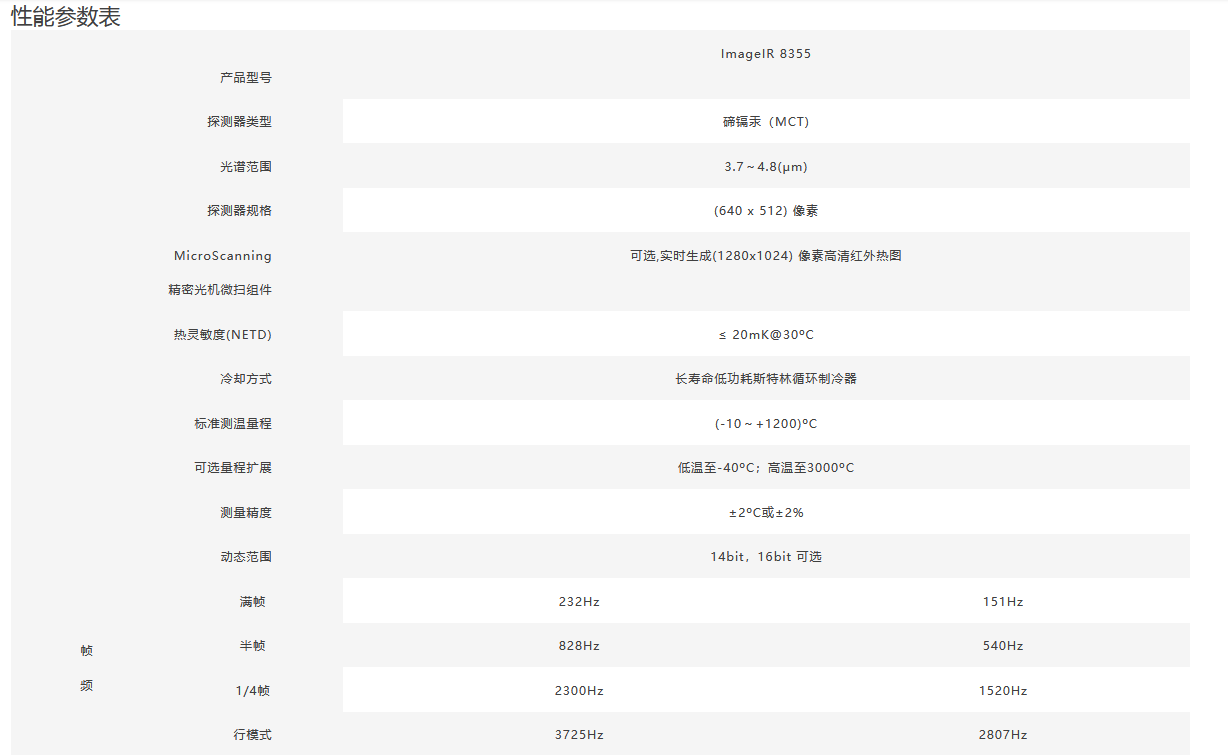1228x755 pixels.
Task: Select the 冷却方式 label
Action: pyautogui.click(x=246, y=379)
